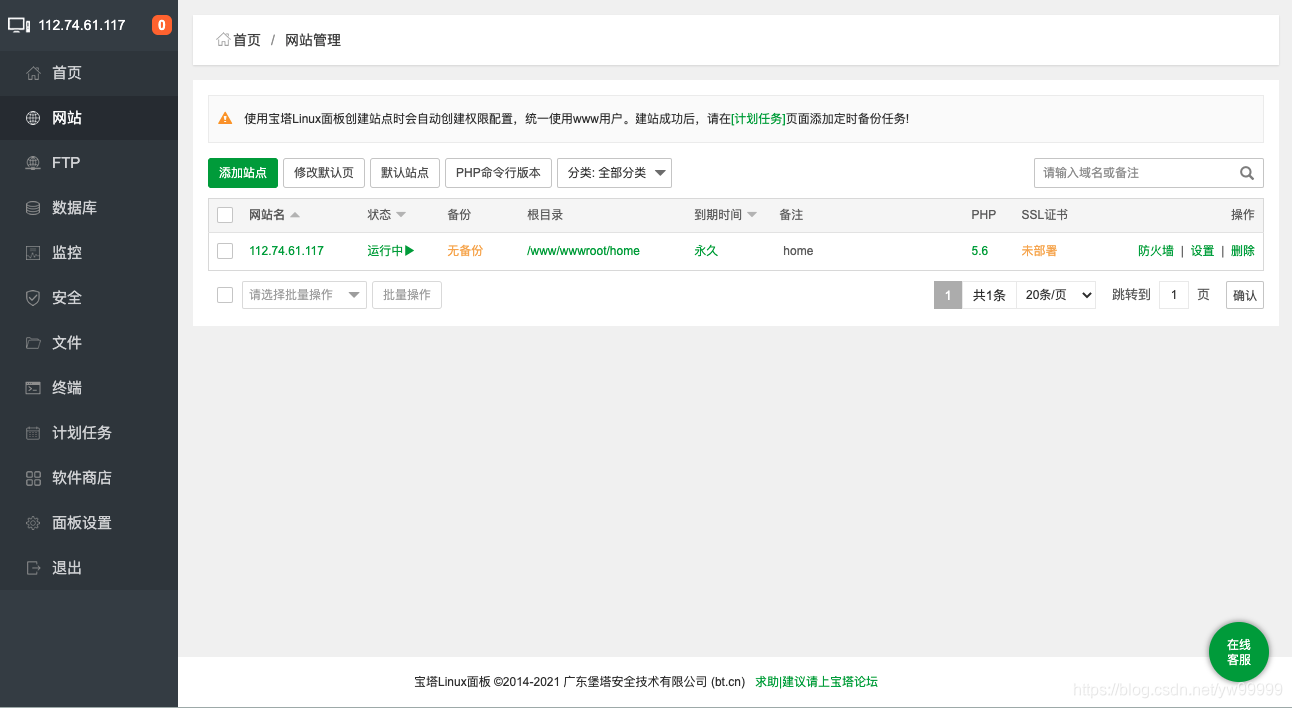
Task: Click the 修改默认页 button
Action: (x=324, y=173)
